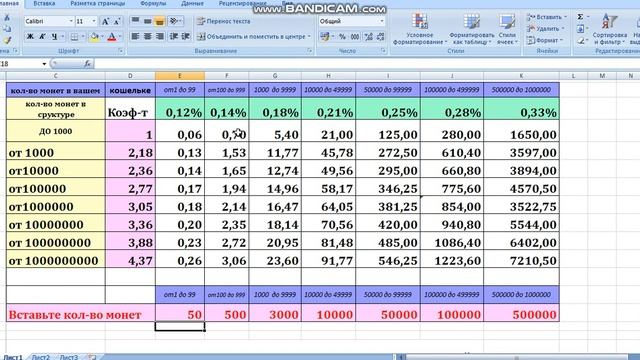The image size is (640, 360).
Task: Expand the font color dropdown arrow
Action: [120, 37]
